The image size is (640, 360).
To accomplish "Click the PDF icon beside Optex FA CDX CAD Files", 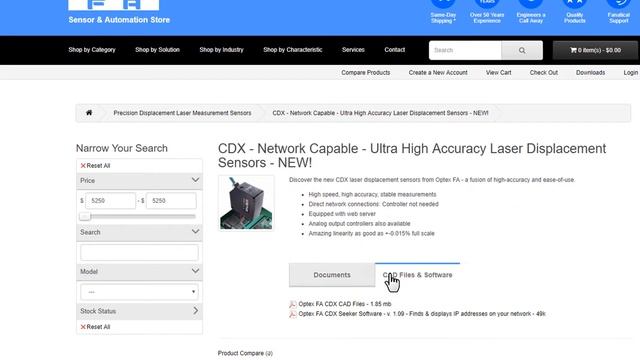I will (293, 304).
